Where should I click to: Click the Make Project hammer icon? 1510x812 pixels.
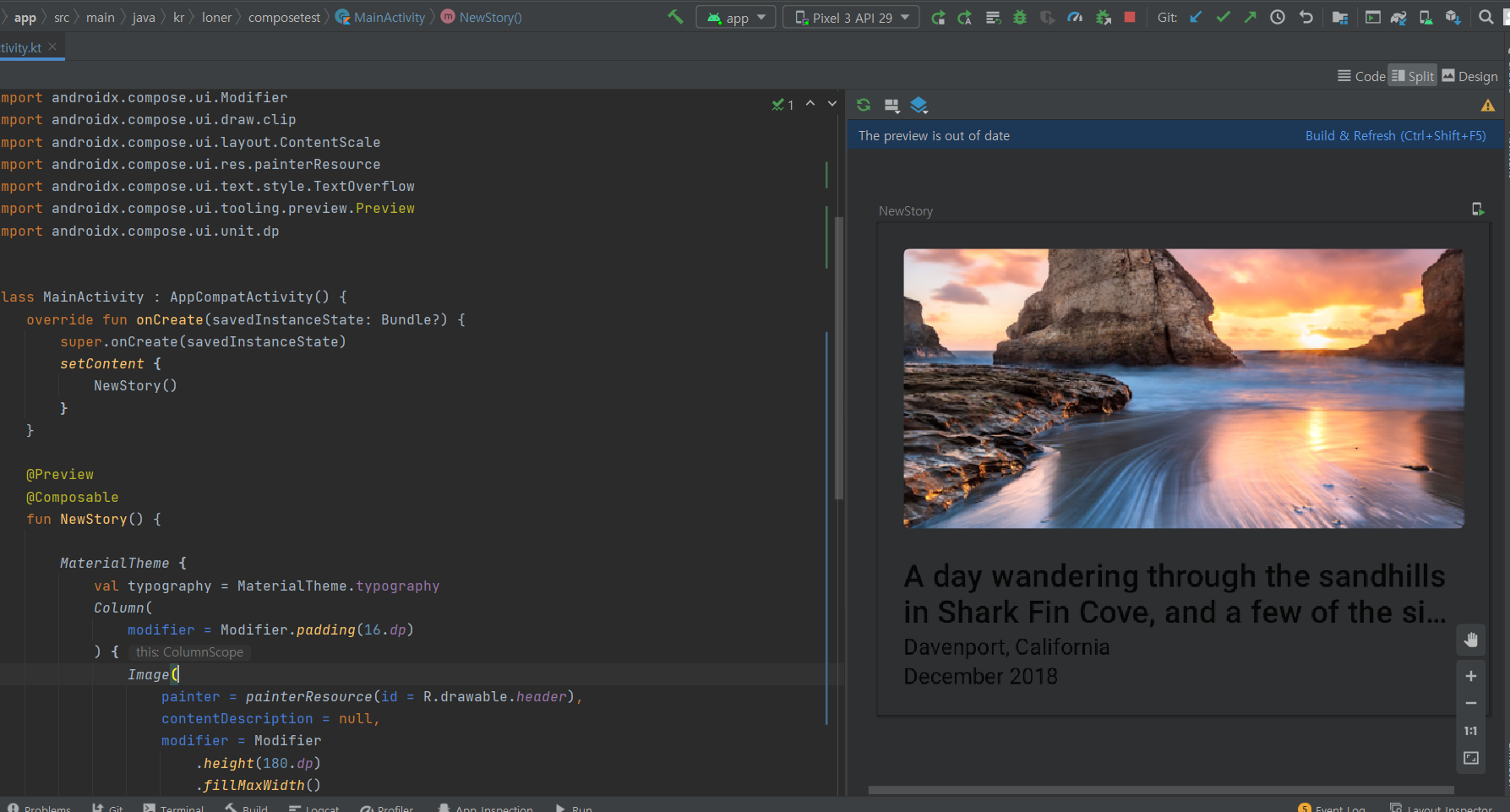675,17
